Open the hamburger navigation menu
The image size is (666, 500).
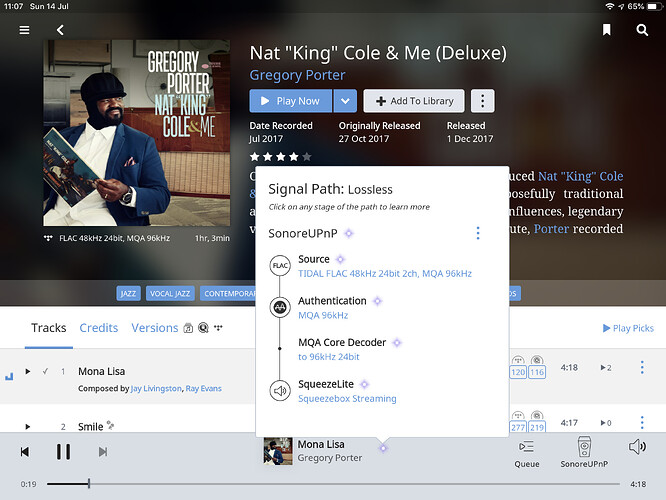click(24, 30)
